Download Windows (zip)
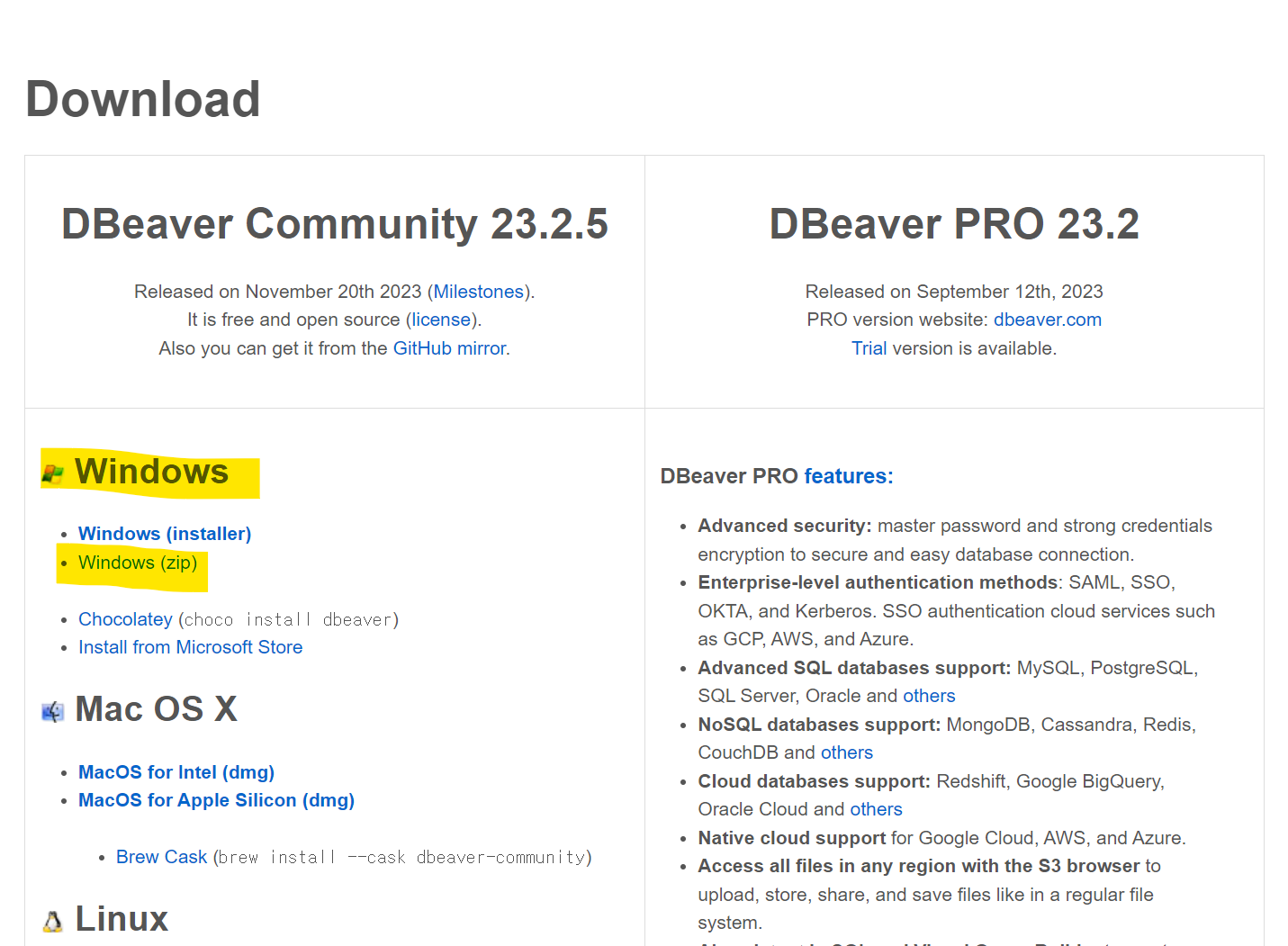Screen dimensions: 1288x946 [x=138, y=563]
